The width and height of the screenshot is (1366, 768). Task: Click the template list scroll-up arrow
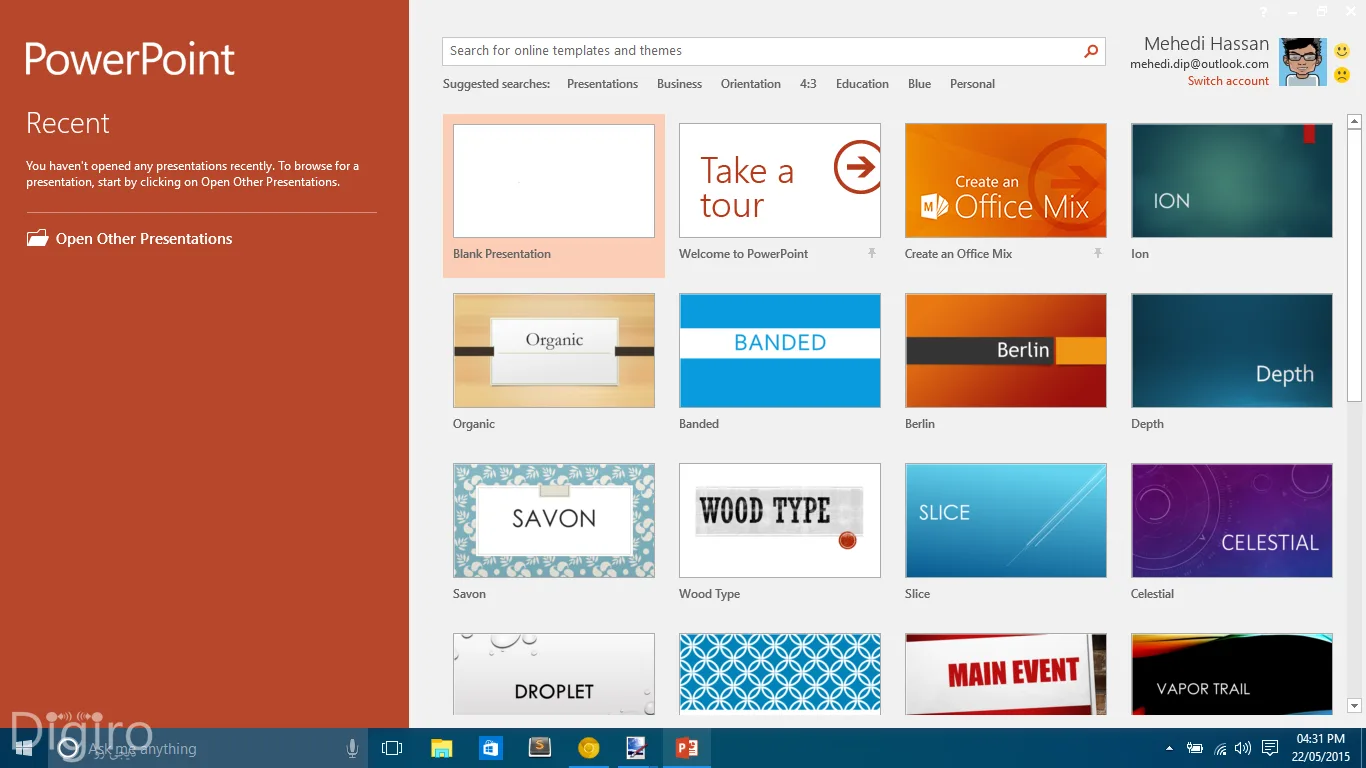[x=1355, y=122]
